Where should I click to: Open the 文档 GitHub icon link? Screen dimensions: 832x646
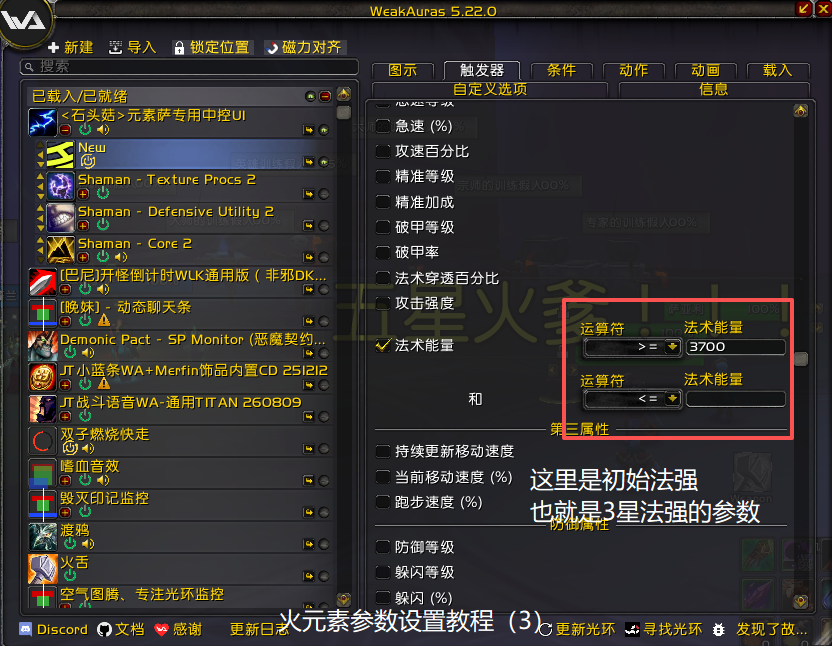(105, 630)
